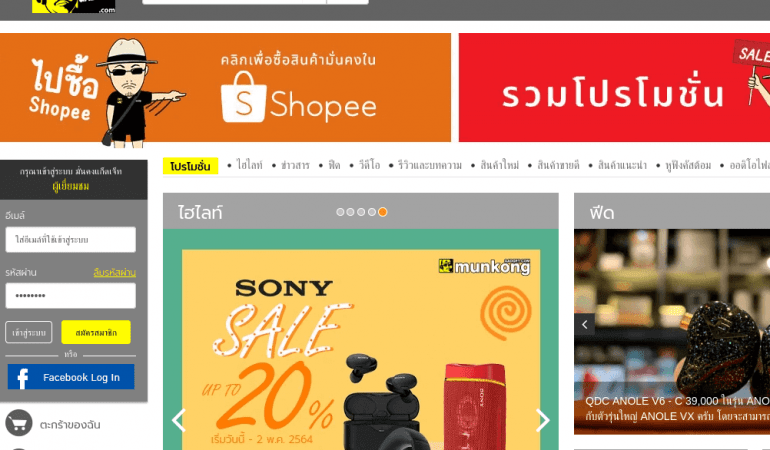This screenshot has height=450, width=770.
Task: Open the ข่าวสาร menu item
Action: (295, 165)
